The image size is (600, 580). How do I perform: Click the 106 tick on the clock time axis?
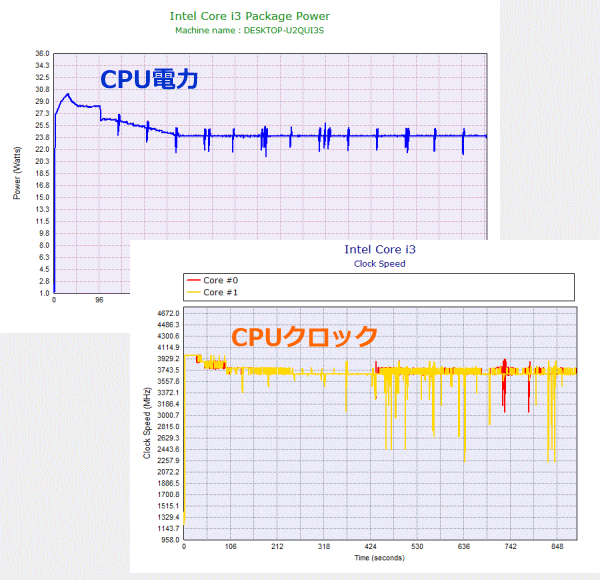[x=230, y=547]
